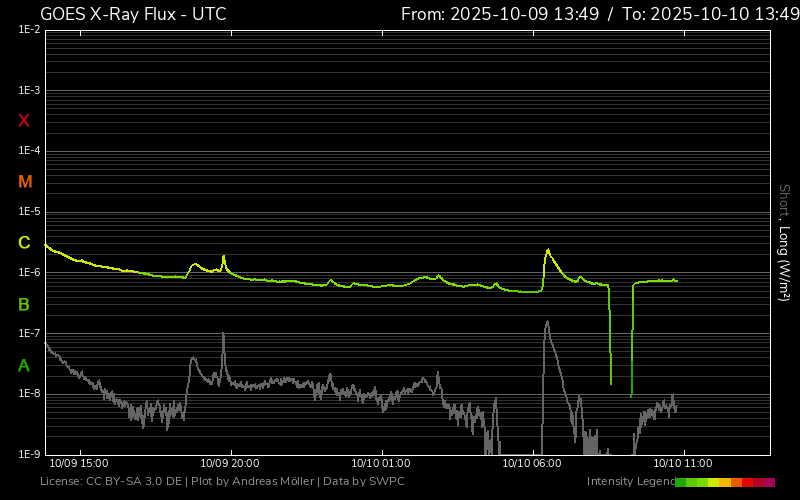Click the 1E-6 flux axis label

tap(29, 273)
